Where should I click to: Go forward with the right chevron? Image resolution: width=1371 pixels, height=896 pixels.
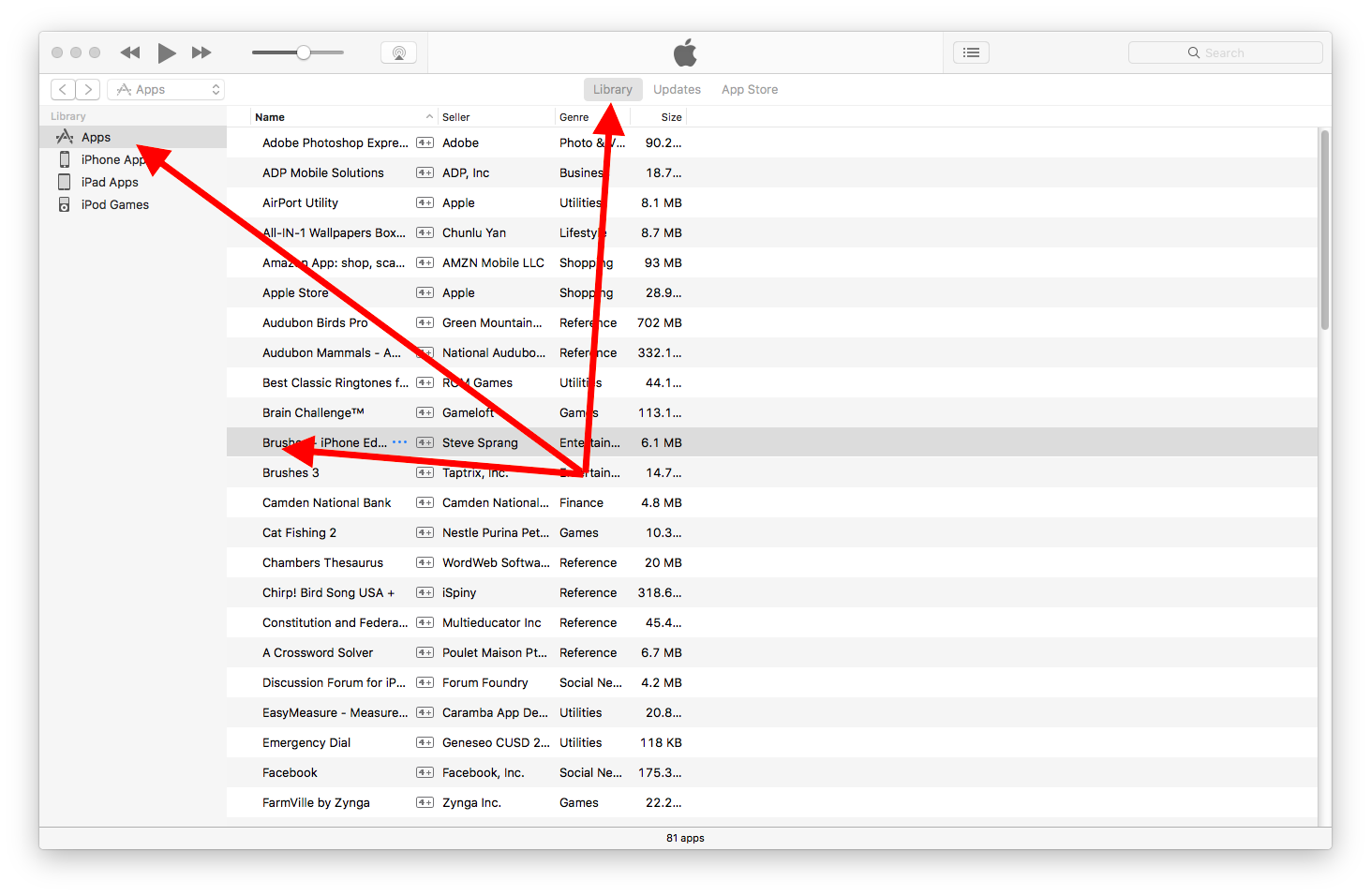point(88,89)
